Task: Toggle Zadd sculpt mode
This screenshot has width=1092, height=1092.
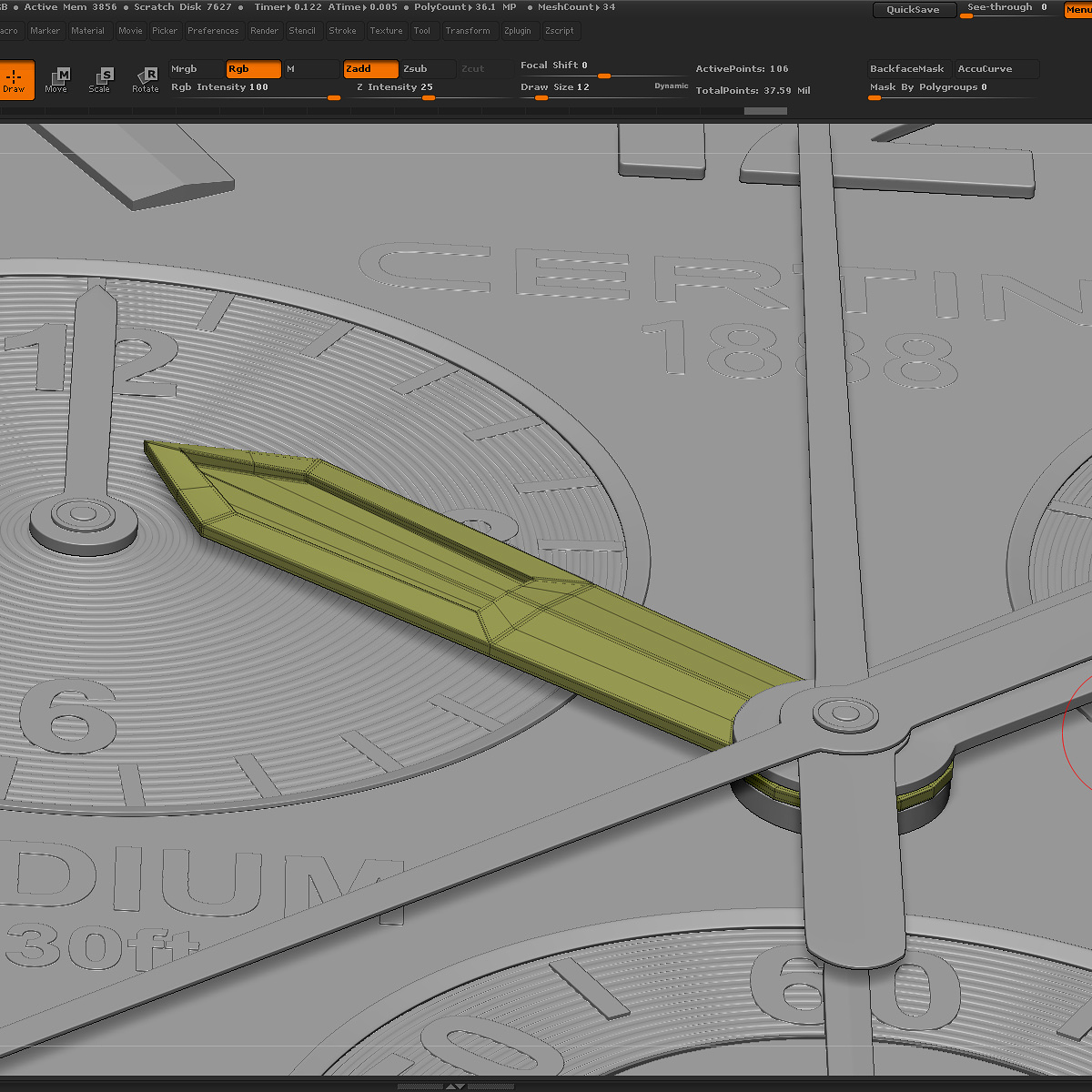Action: [x=370, y=69]
